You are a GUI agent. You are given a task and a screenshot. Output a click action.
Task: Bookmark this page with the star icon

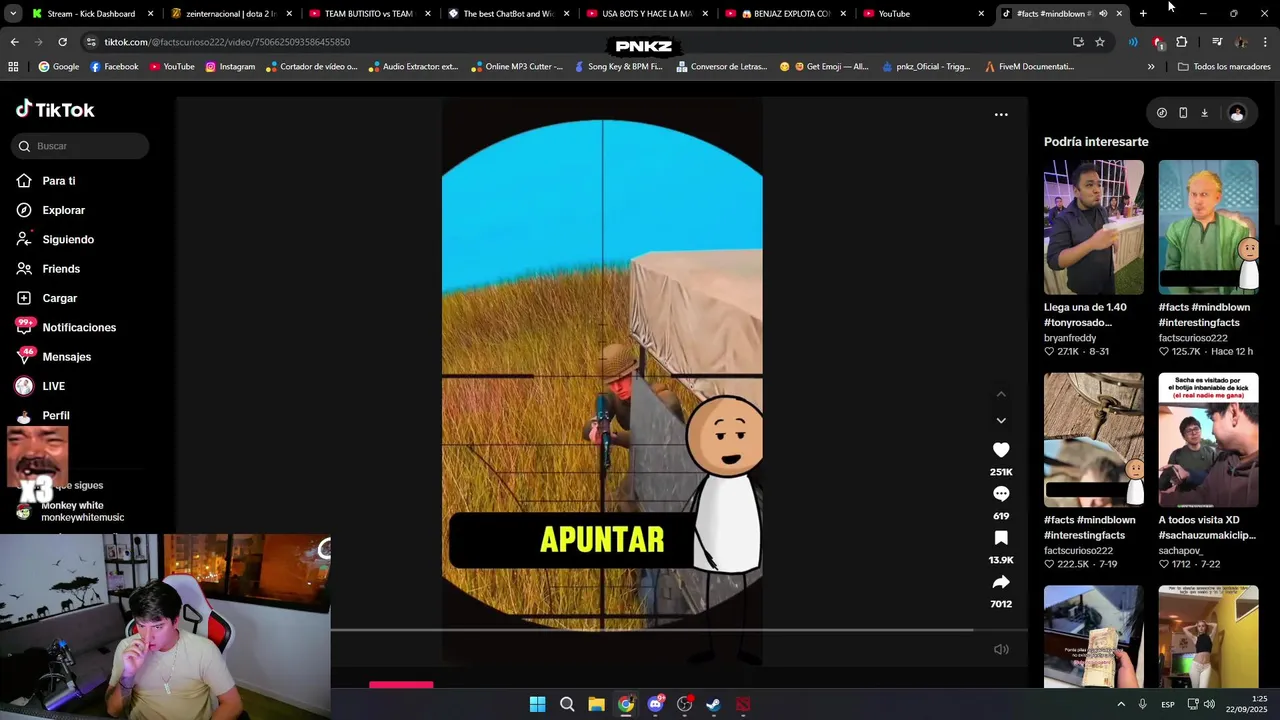[x=1100, y=42]
